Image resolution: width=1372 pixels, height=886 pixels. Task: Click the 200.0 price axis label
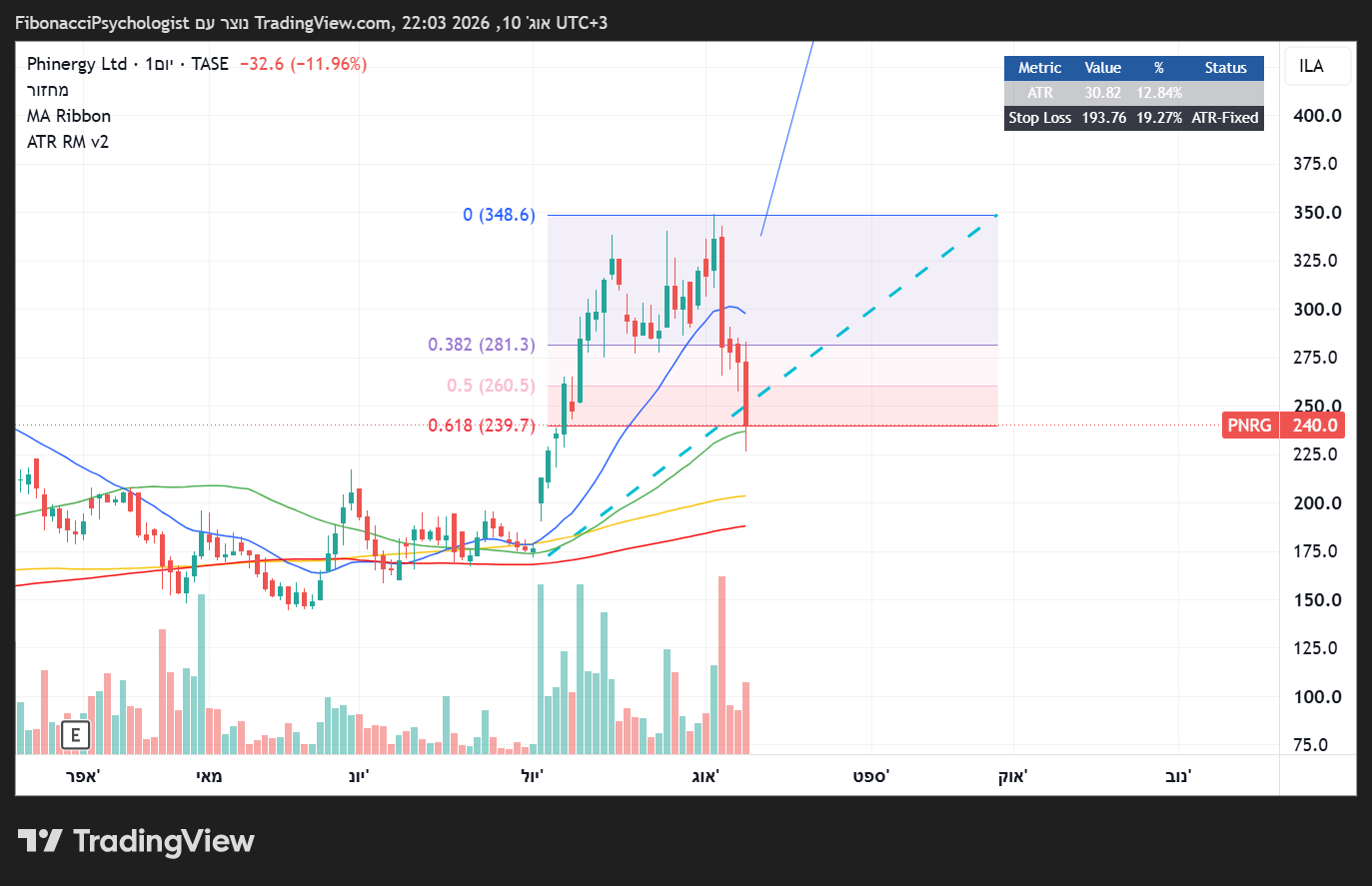tap(1317, 503)
